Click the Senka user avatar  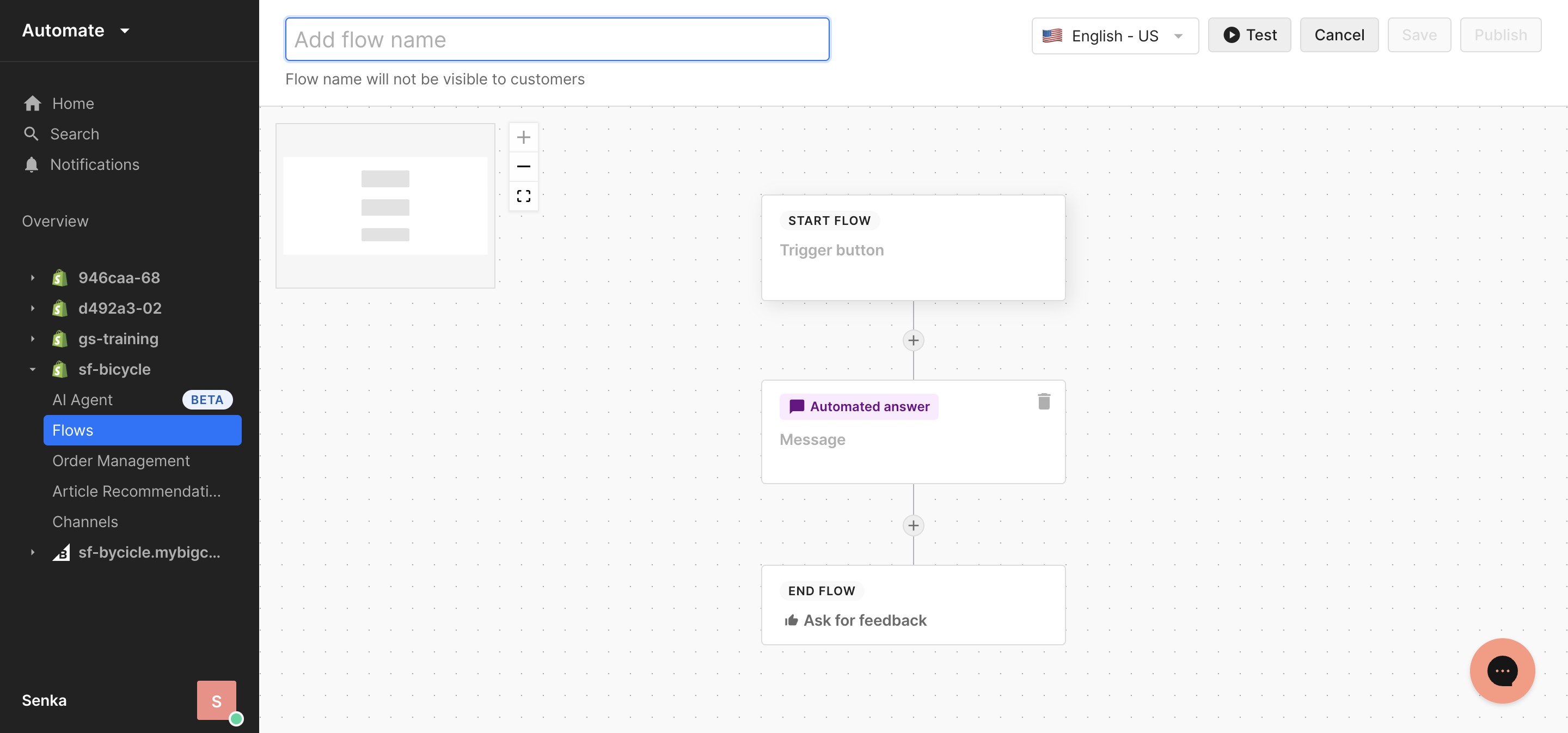216,700
